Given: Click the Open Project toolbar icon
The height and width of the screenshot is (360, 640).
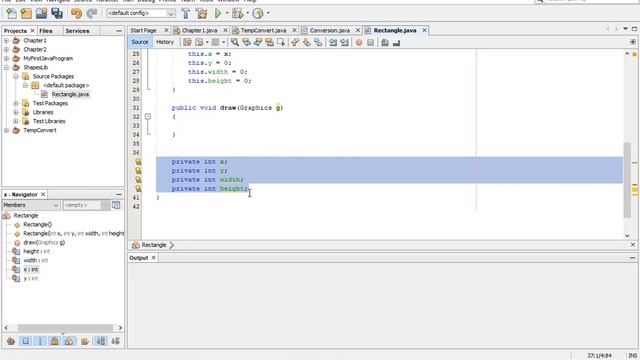Looking at the screenshot, I should click(x=41, y=13).
